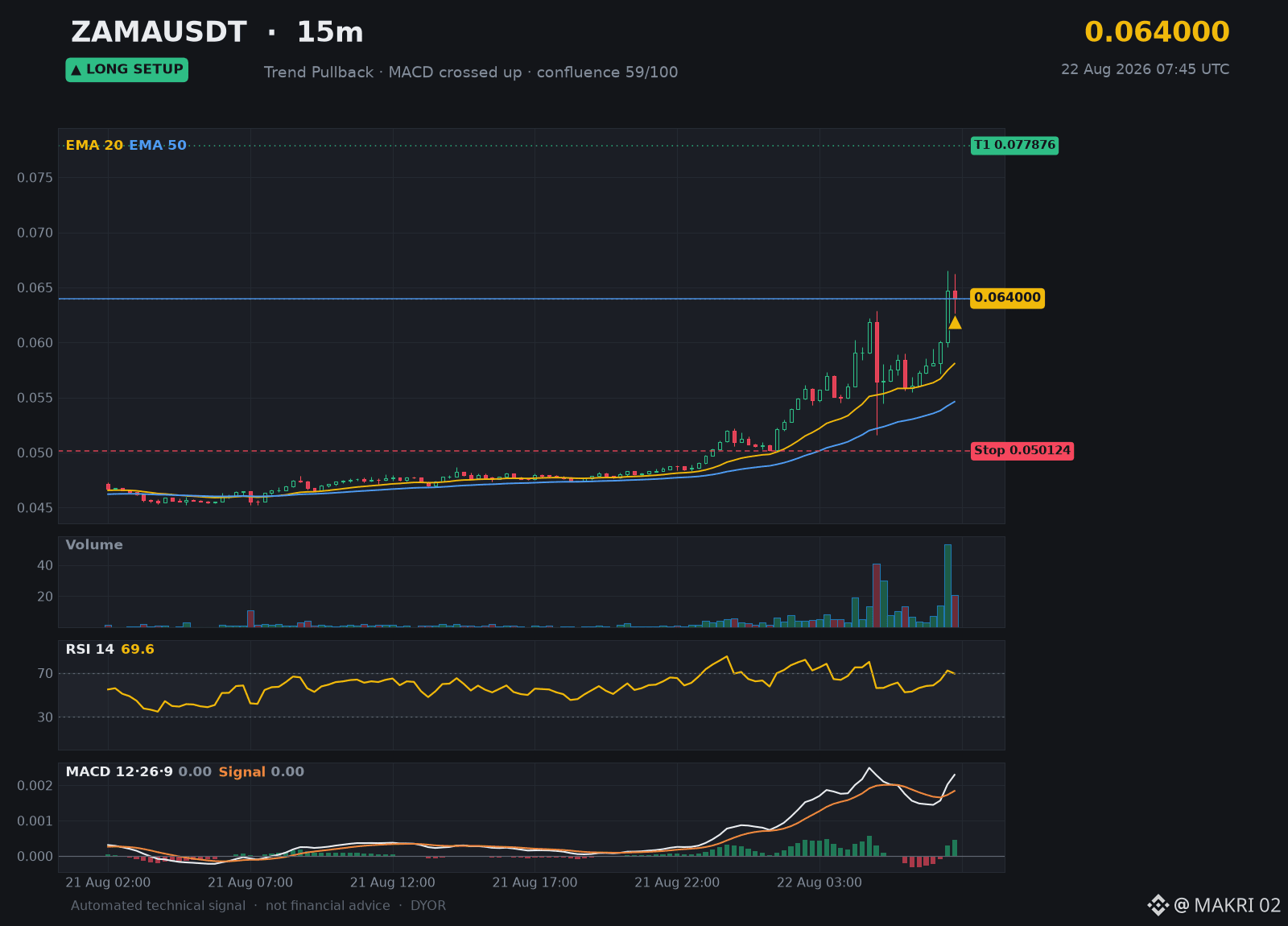The height and width of the screenshot is (926, 1288).
Task: Click the EMA 50 legend label
Action: (158, 146)
